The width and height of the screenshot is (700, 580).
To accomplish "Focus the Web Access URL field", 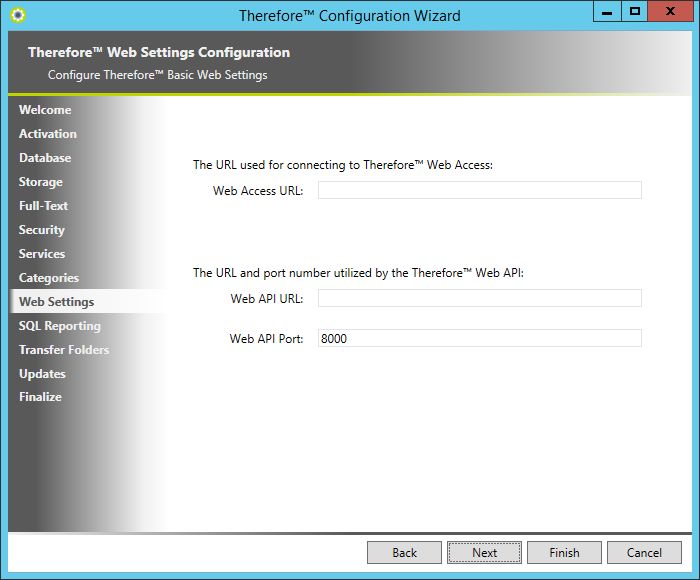I will [x=480, y=190].
